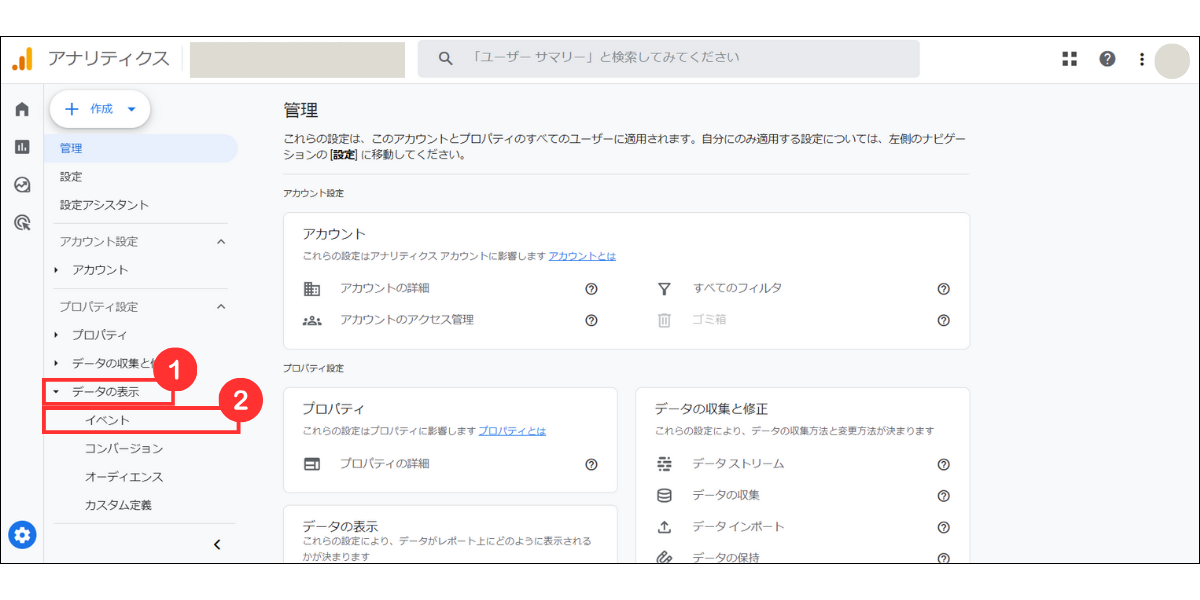Collapse the sidebar with left arrow
1200x600 pixels.
click(217, 545)
